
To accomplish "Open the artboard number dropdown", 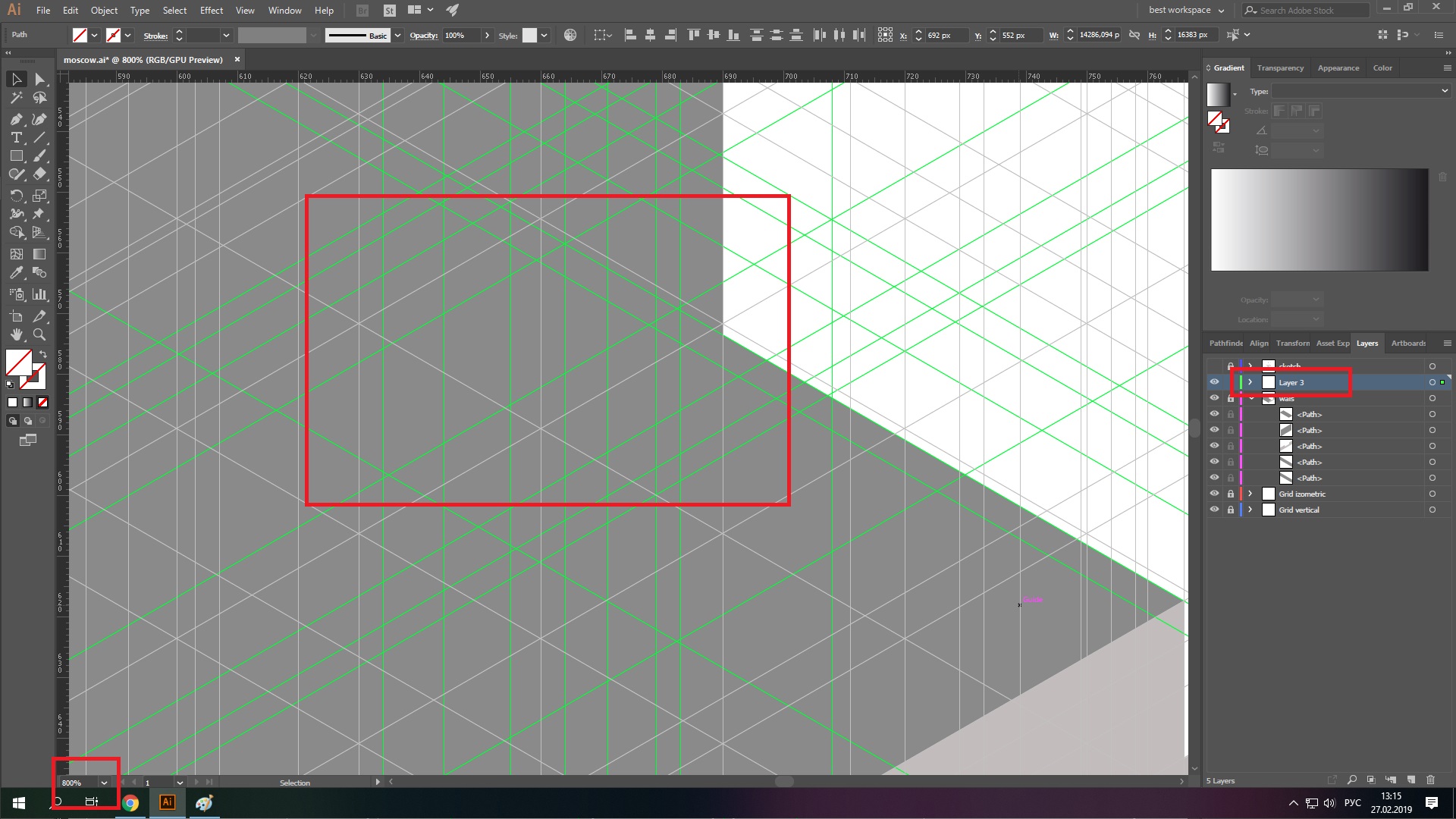I will (x=180, y=783).
